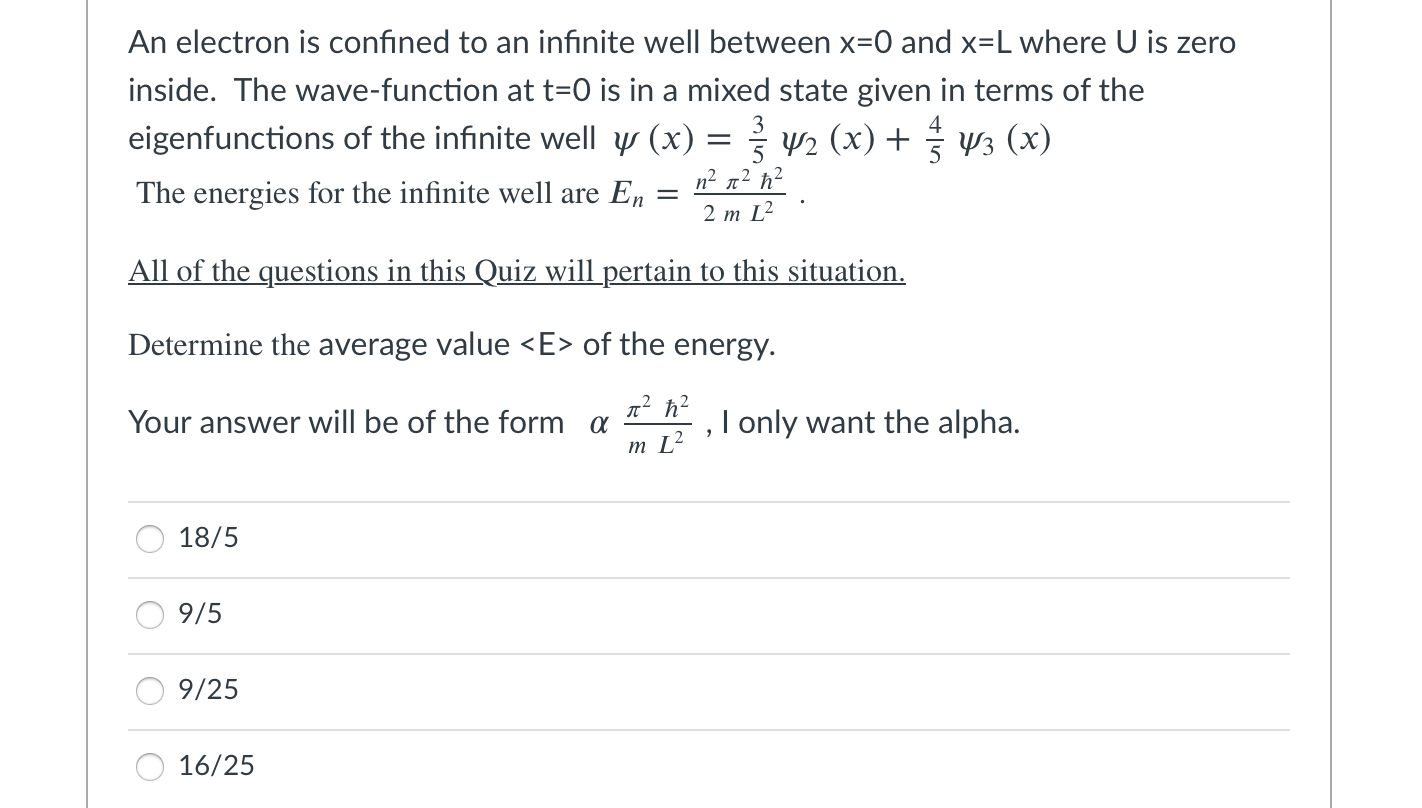Click the energy formula for the infinite well
1422x808 pixels.
pos(737,192)
